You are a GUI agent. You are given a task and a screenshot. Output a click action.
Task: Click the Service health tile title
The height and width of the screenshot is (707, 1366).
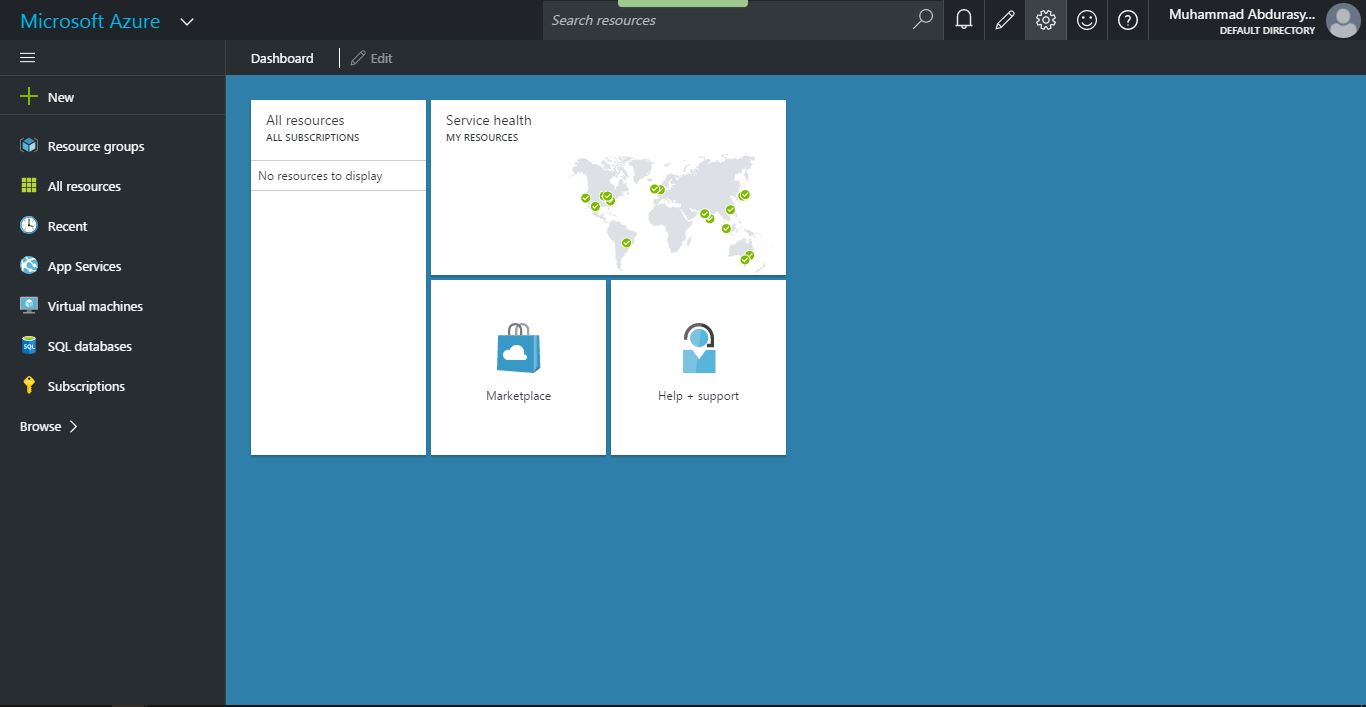pyautogui.click(x=489, y=120)
